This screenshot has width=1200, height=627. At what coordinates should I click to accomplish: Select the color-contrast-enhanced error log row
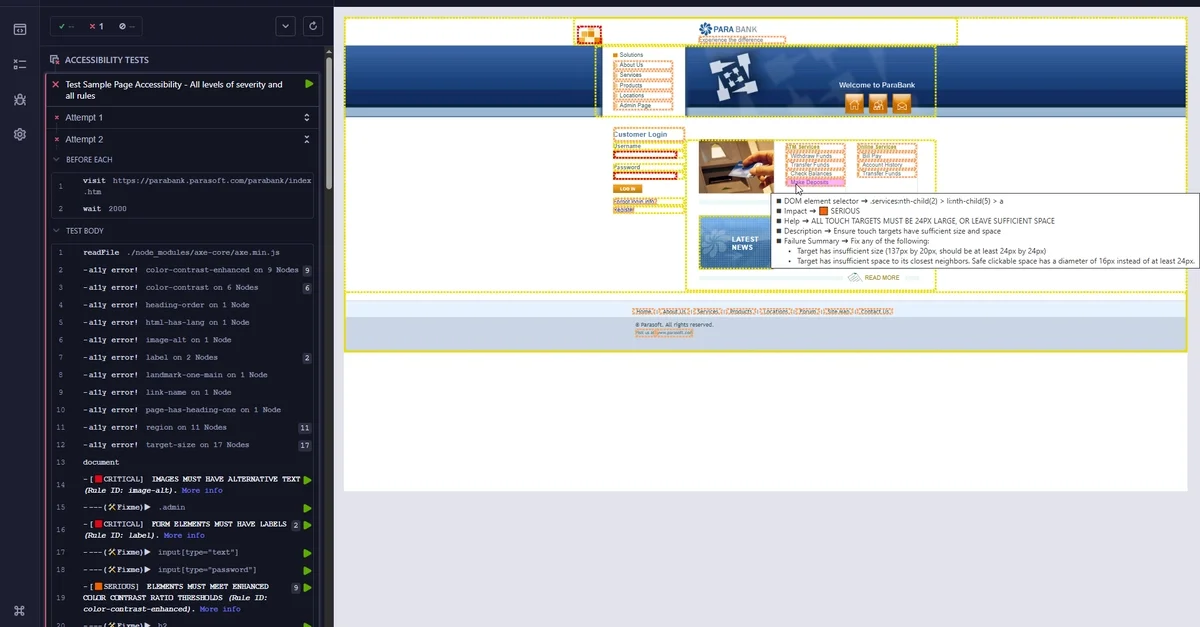(190, 270)
